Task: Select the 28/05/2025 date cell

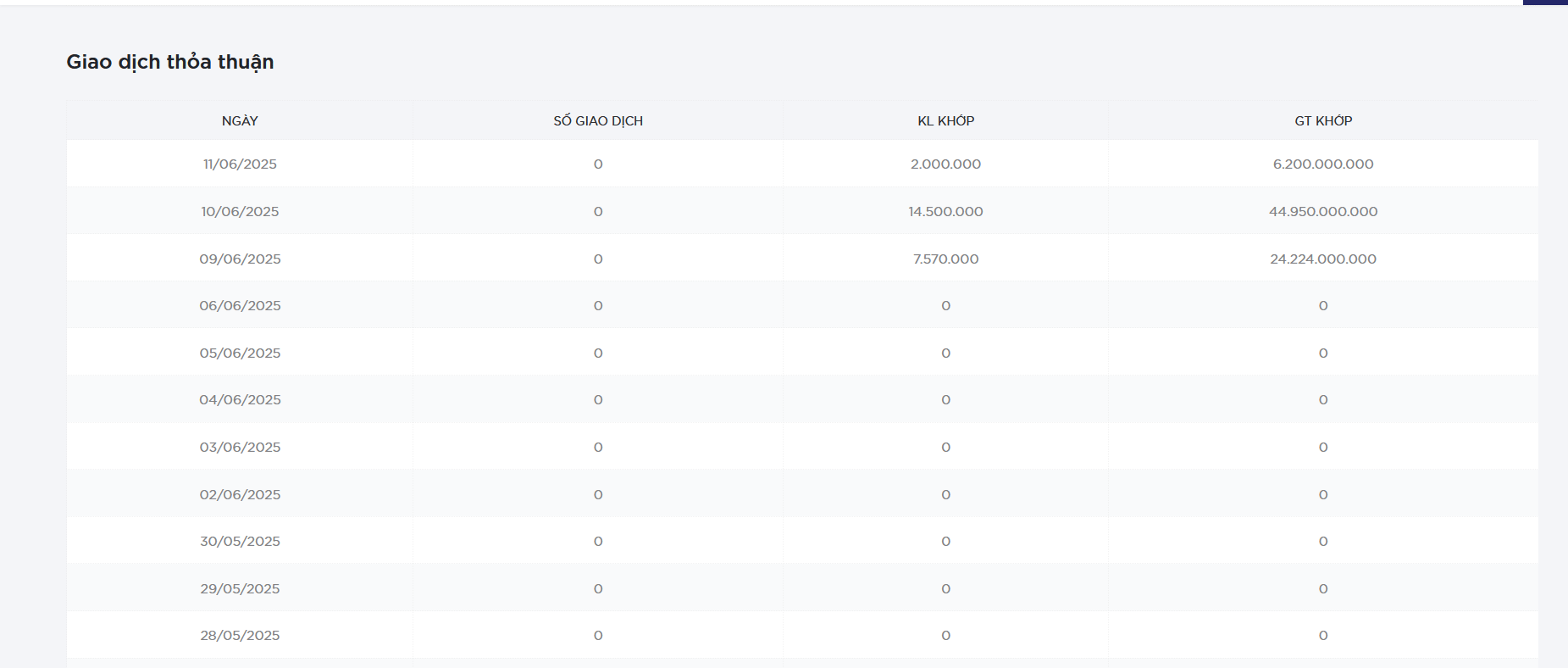Action: tap(240, 636)
